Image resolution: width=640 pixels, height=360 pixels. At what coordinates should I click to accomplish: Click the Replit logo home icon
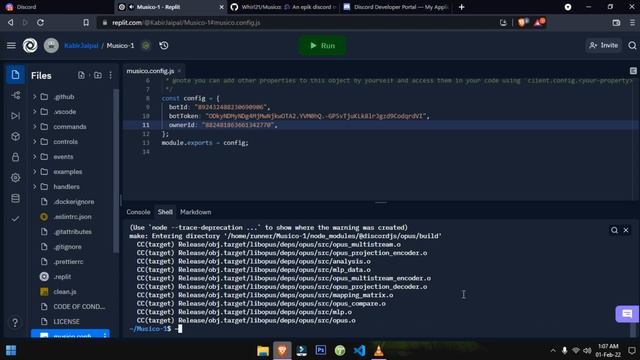tap(30, 45)
